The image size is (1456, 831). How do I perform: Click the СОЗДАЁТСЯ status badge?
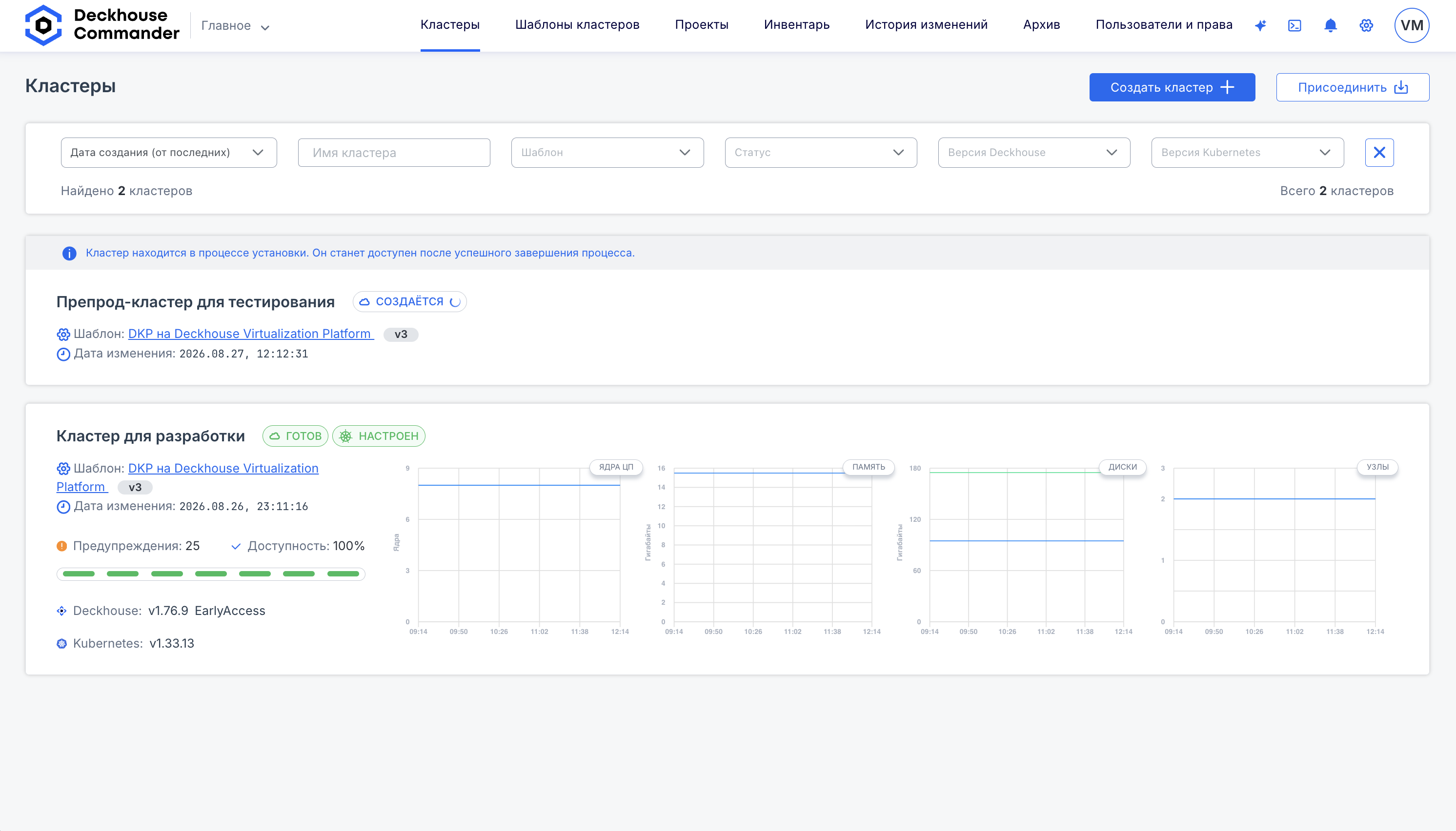(409, 301)
